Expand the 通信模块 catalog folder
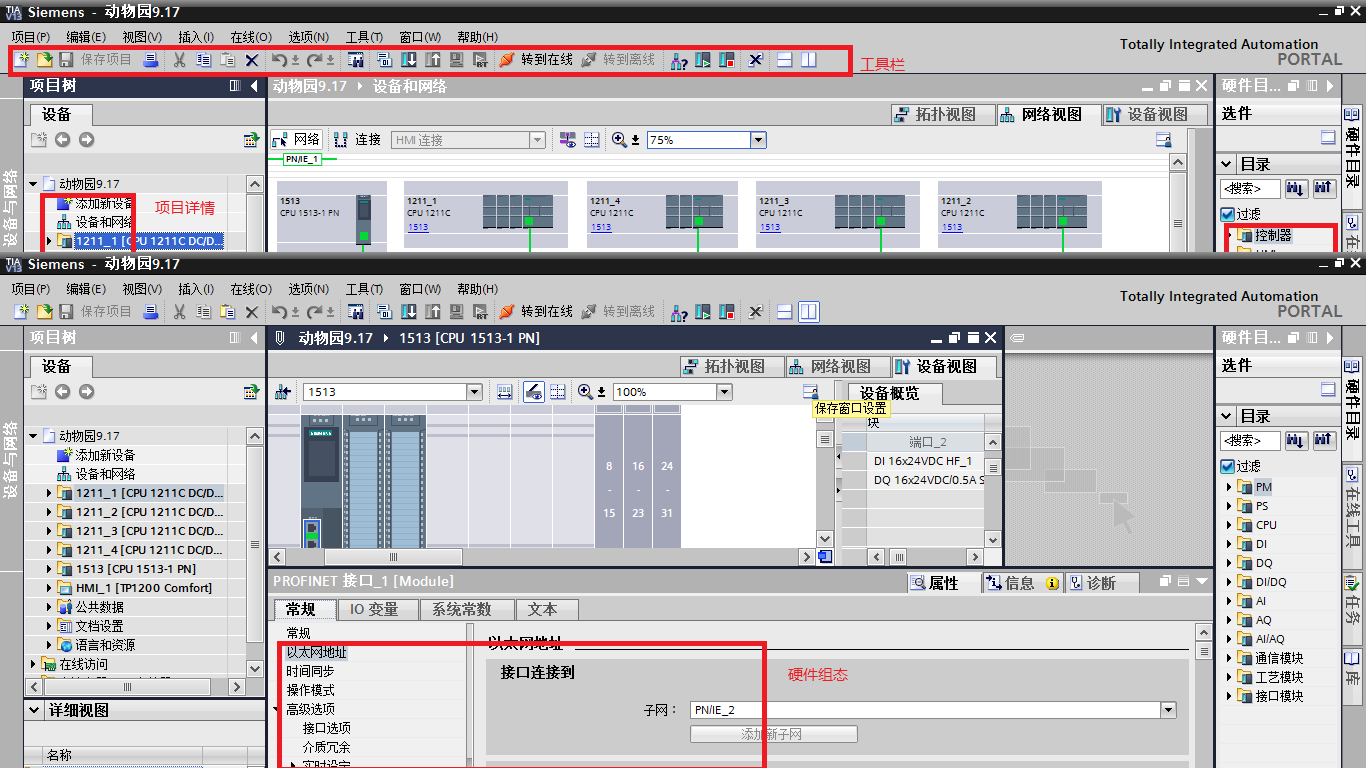The image size is (1366, 768). (x=1230, y=658)
